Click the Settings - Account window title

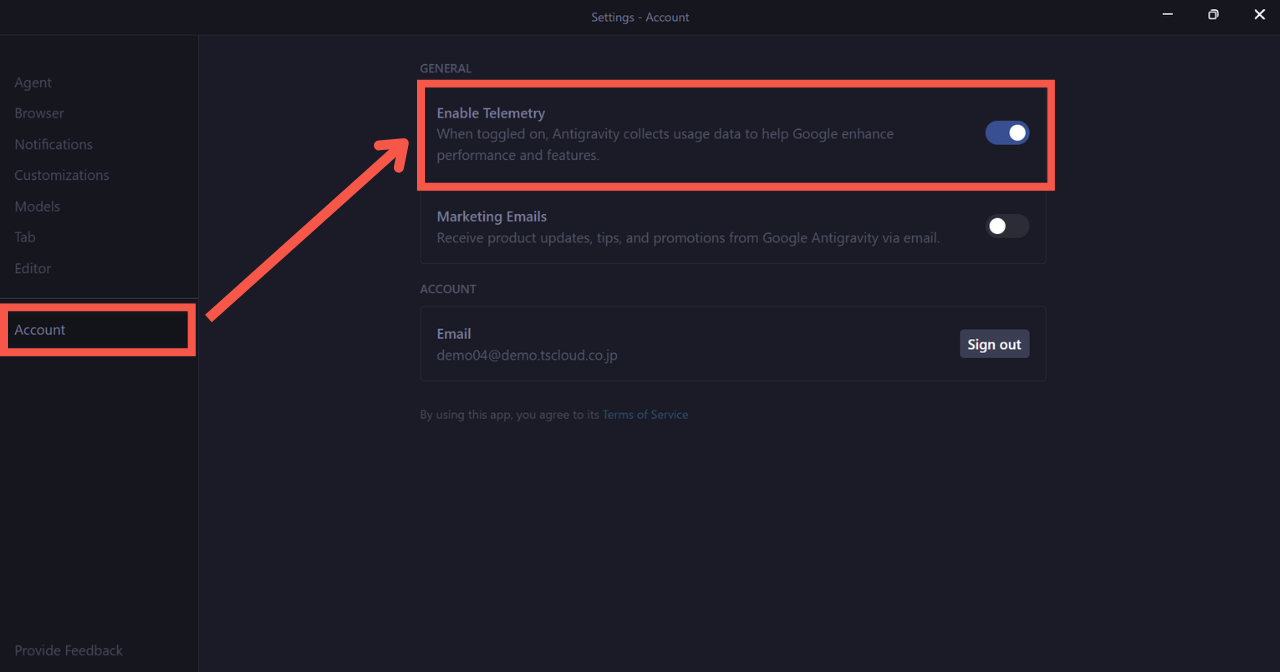[640, 17]
